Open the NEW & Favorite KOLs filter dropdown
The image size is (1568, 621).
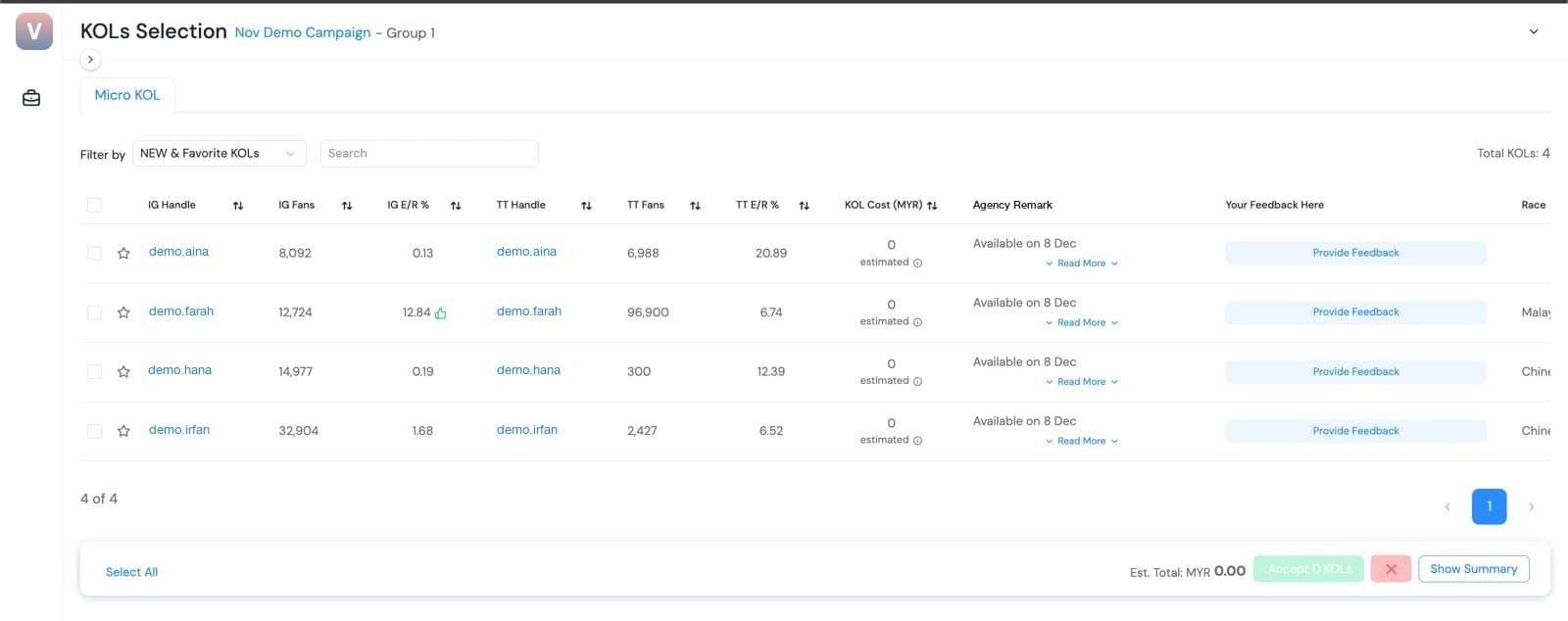pyautogui.click(x=219, y=154)
